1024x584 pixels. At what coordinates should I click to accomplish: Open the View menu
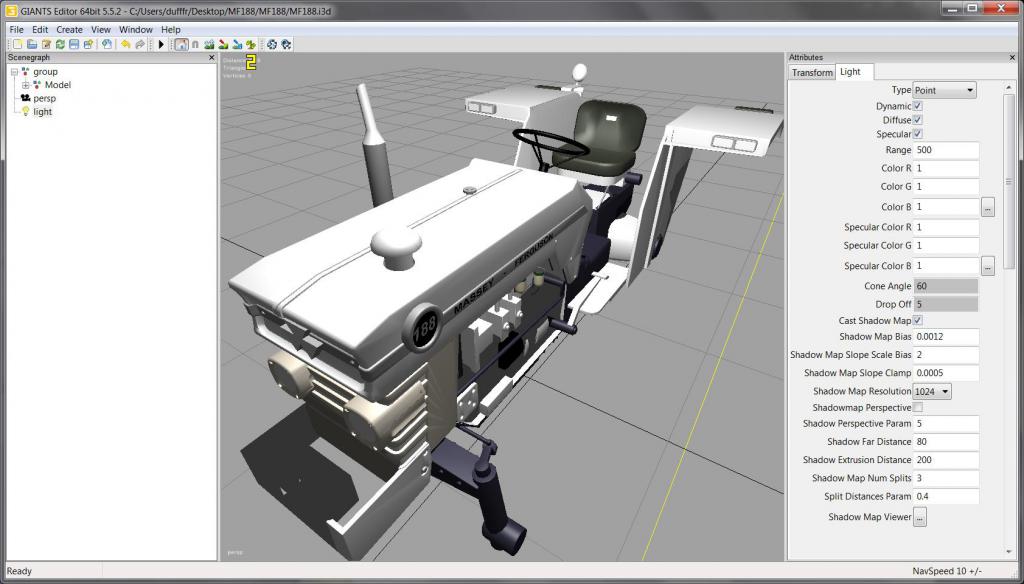[101, 29]
